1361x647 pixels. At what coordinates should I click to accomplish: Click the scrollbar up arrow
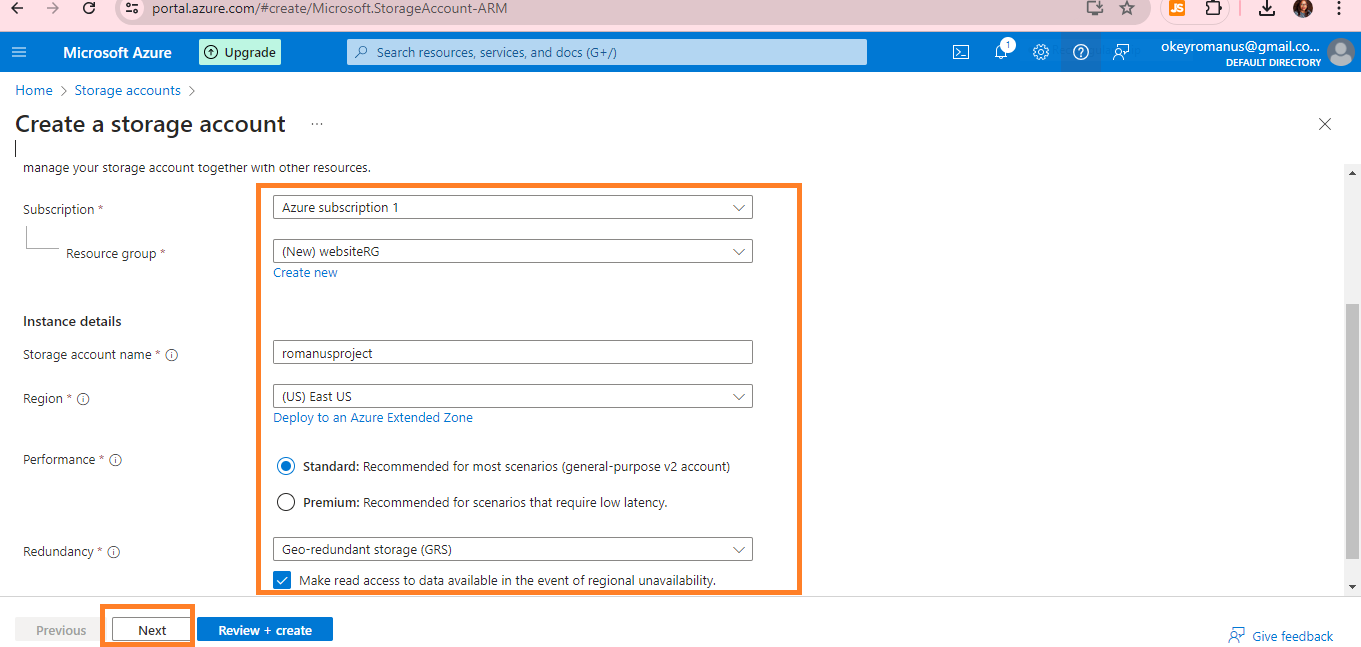pos(1353,171)
